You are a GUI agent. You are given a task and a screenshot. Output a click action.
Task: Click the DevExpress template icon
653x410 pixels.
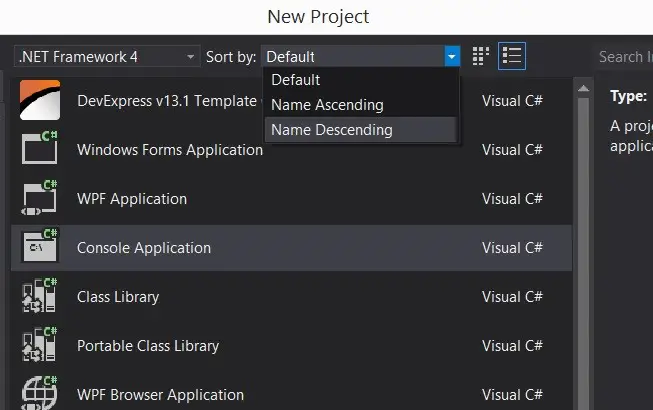point(40,100)
